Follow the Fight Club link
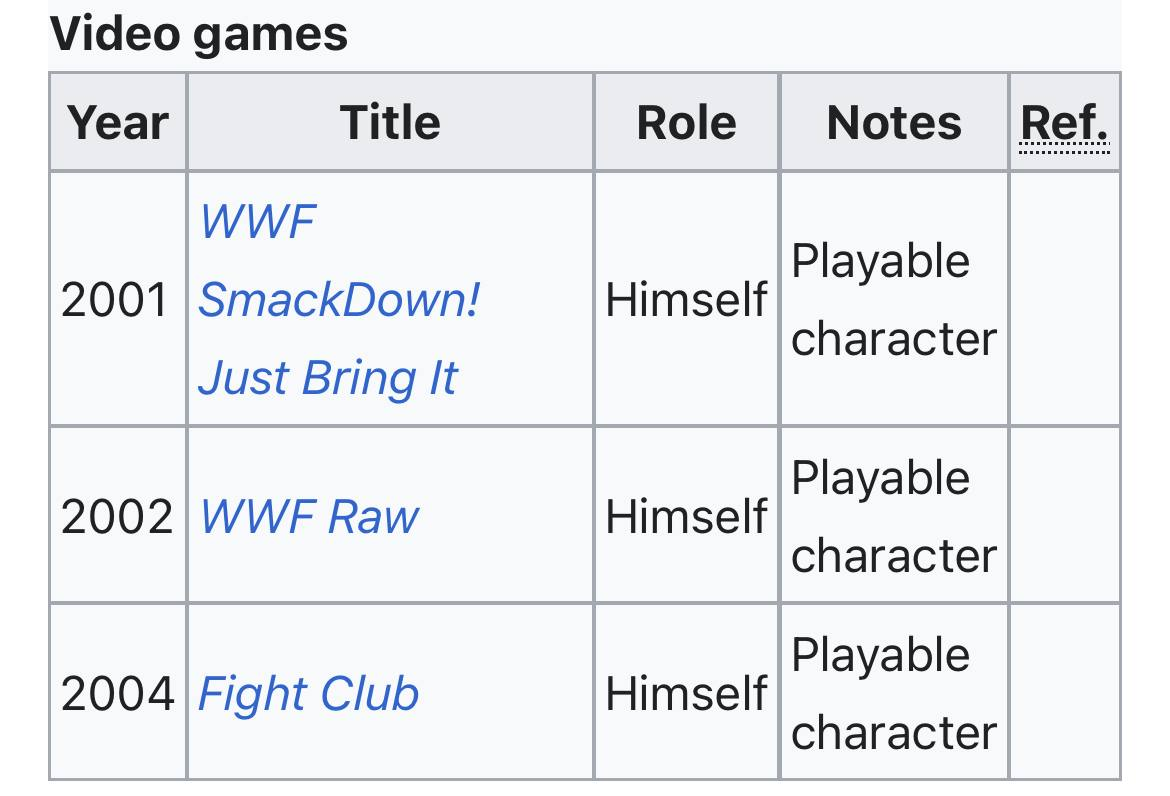 pyautogui.click(x=308, y=693)
